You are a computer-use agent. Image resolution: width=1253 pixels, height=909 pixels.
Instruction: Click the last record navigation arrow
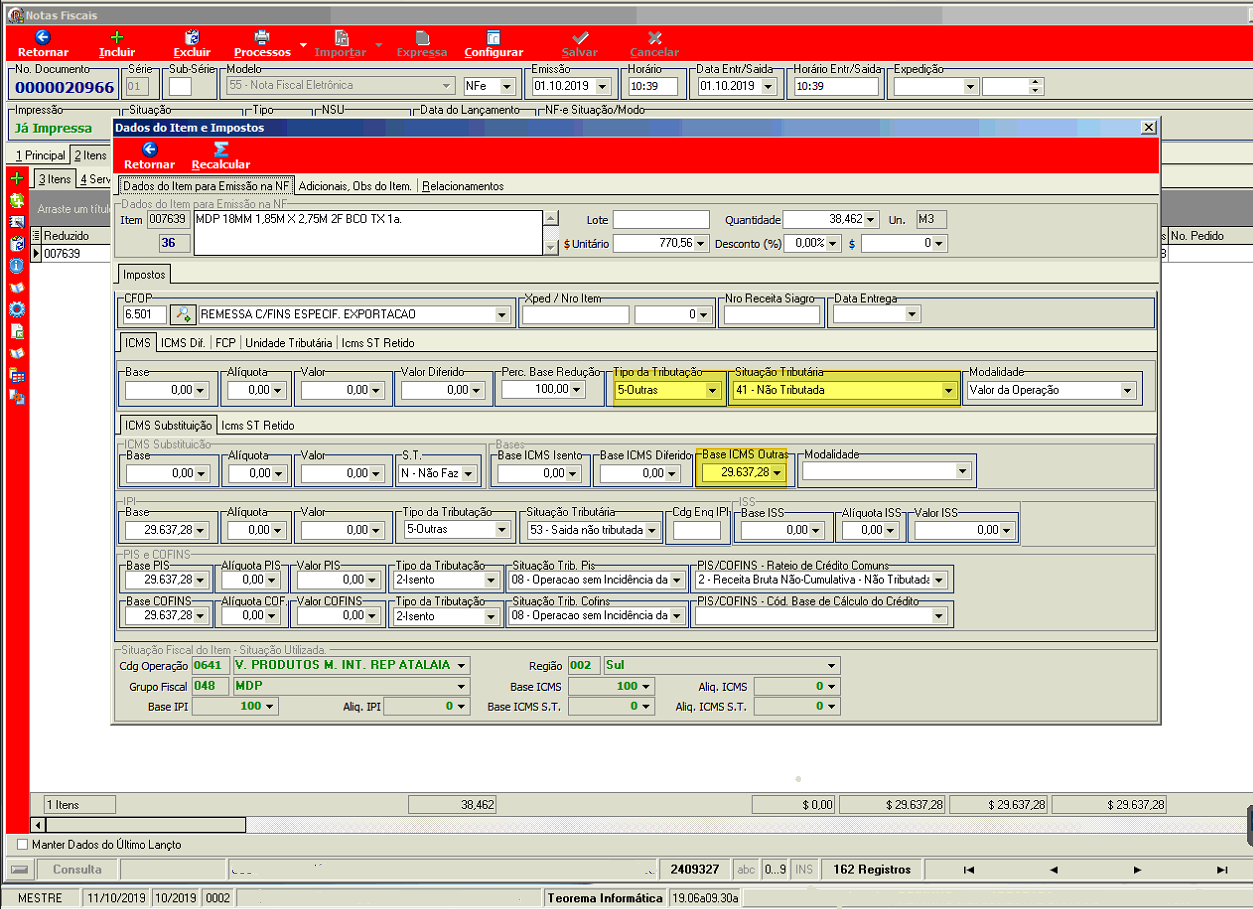pyautogui.click(x=1222, y=870)
